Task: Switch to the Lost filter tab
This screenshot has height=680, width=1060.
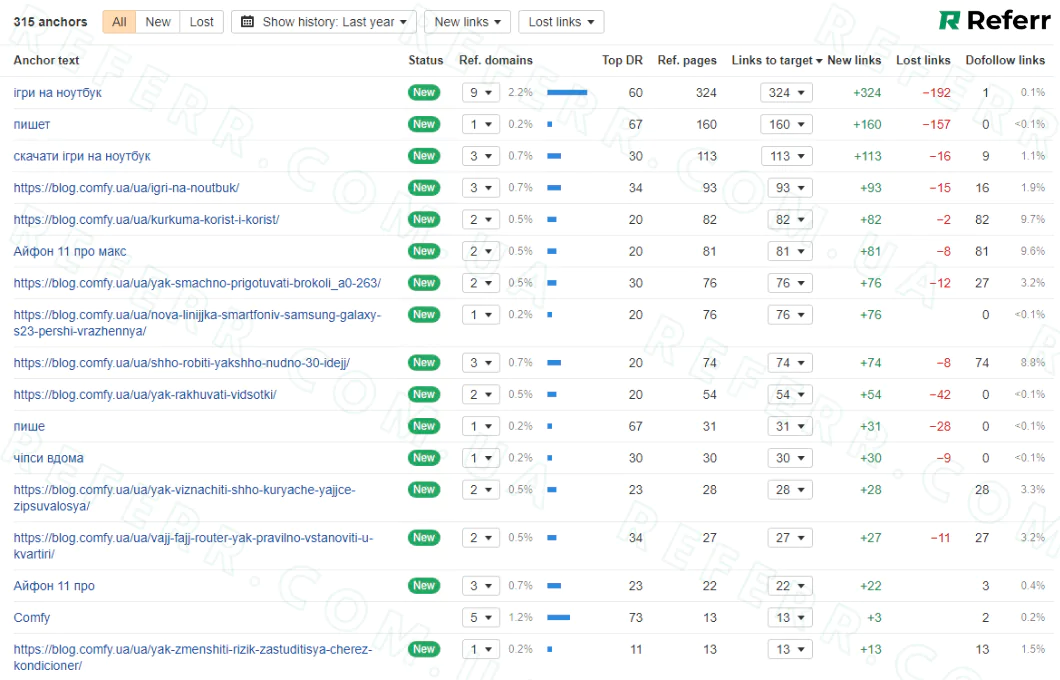Action: [202, 22]
